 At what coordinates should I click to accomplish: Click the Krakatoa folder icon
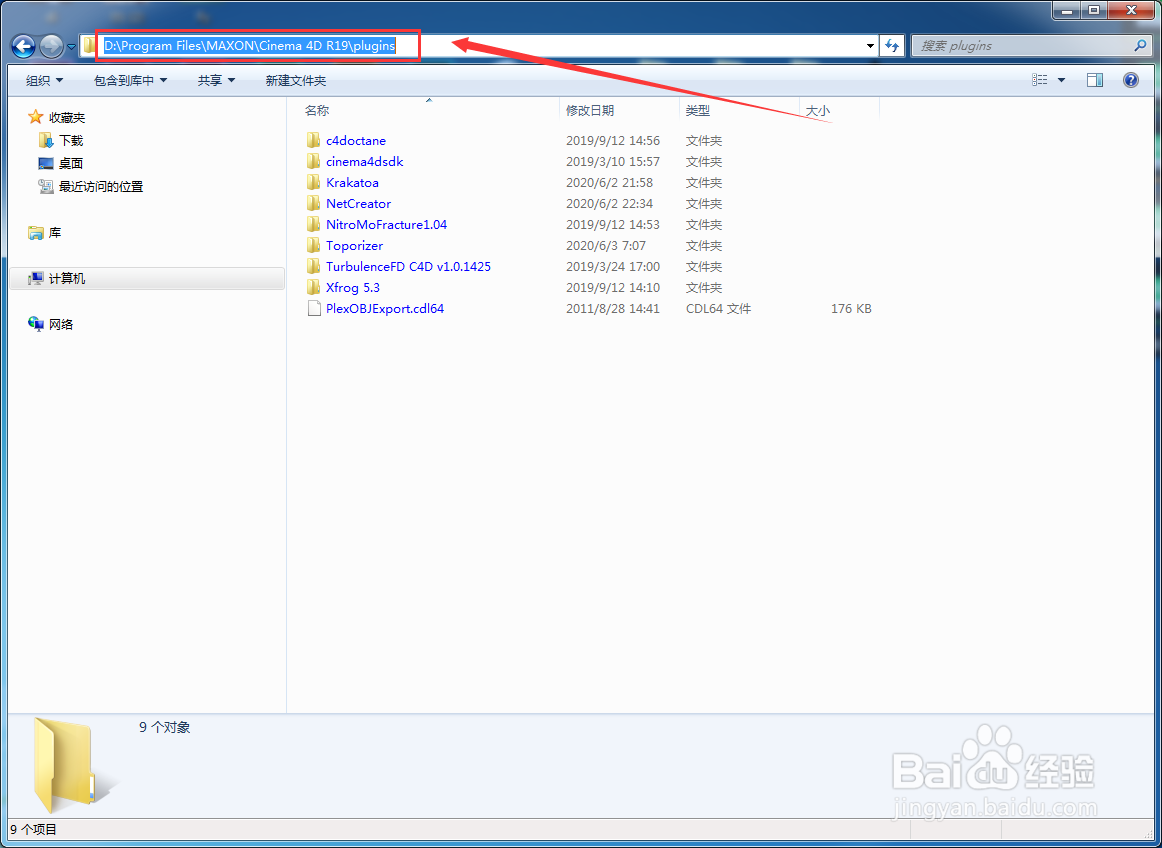click(313, 182)
